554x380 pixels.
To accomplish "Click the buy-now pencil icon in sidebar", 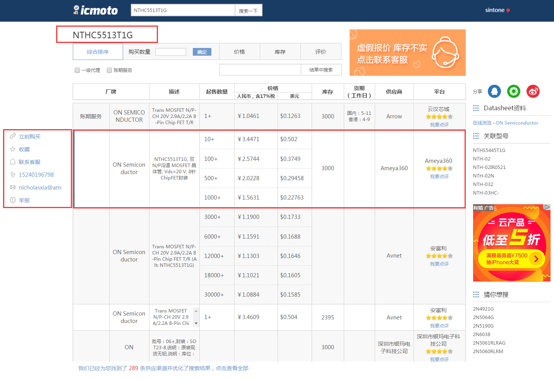I will coord(13,136).
